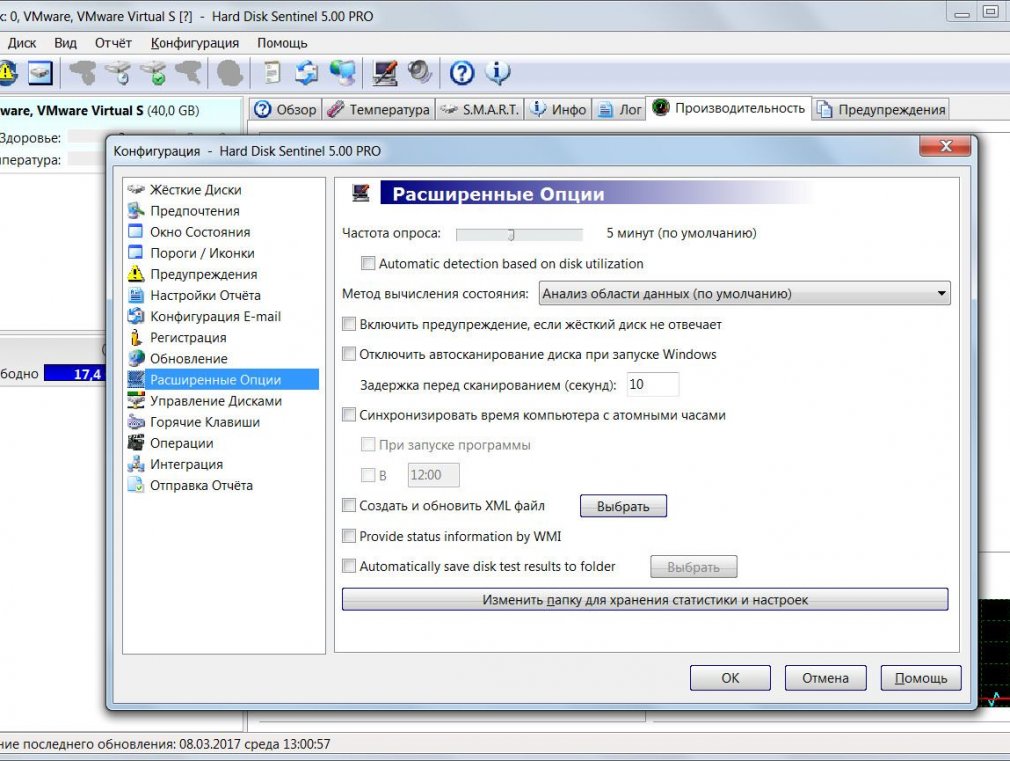Check Включить предупреждение, если жёсткий диск не отвечает
This screenshot has width=1010, height=761.
pyautogui.click(x=348, y=323)
